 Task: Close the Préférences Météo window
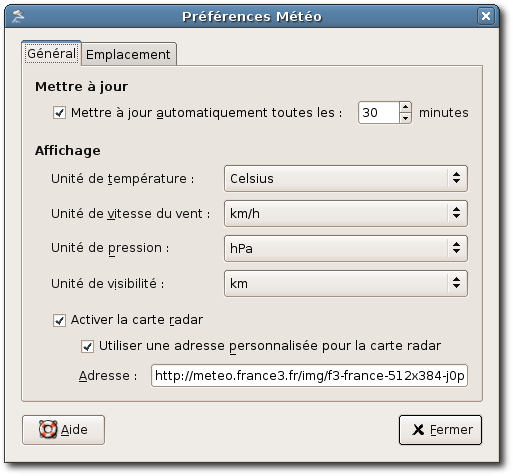(x=486, y=16)
